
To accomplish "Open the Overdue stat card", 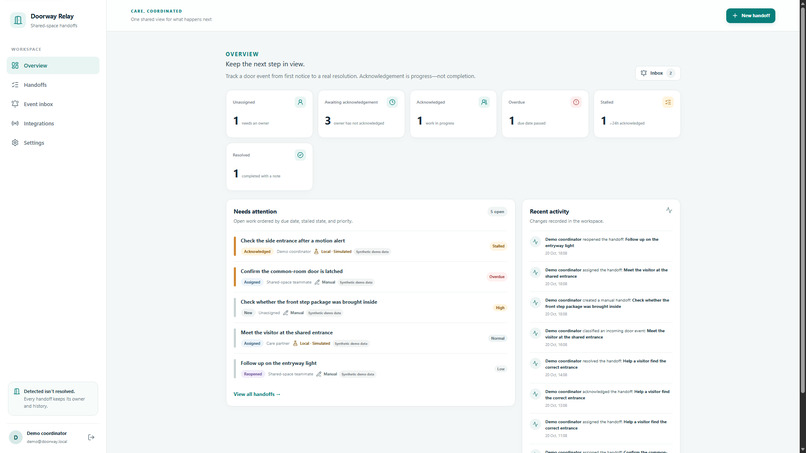I will click(x=545, y=114).
